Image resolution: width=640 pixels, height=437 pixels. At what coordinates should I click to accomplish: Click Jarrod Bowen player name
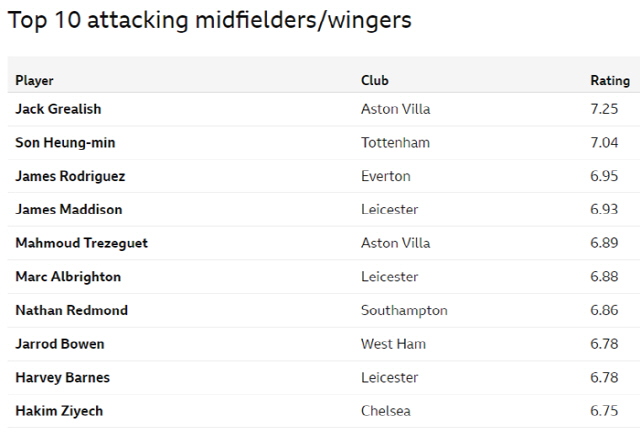coord(60,344)
